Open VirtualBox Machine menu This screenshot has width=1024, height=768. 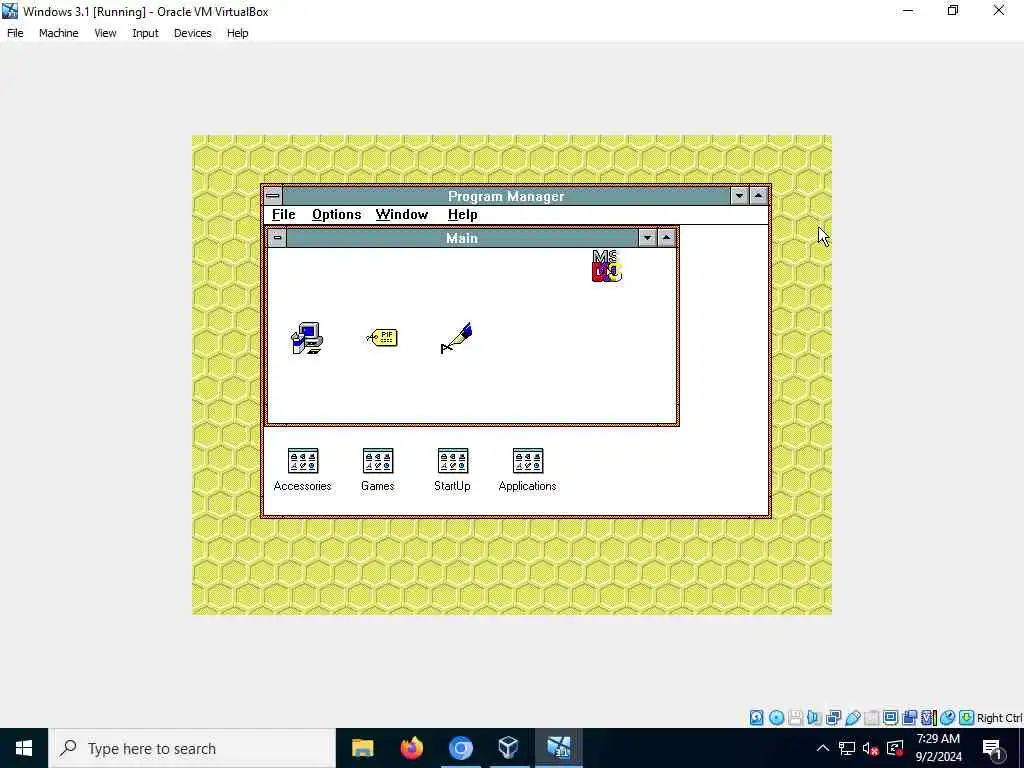coord(59,33)
